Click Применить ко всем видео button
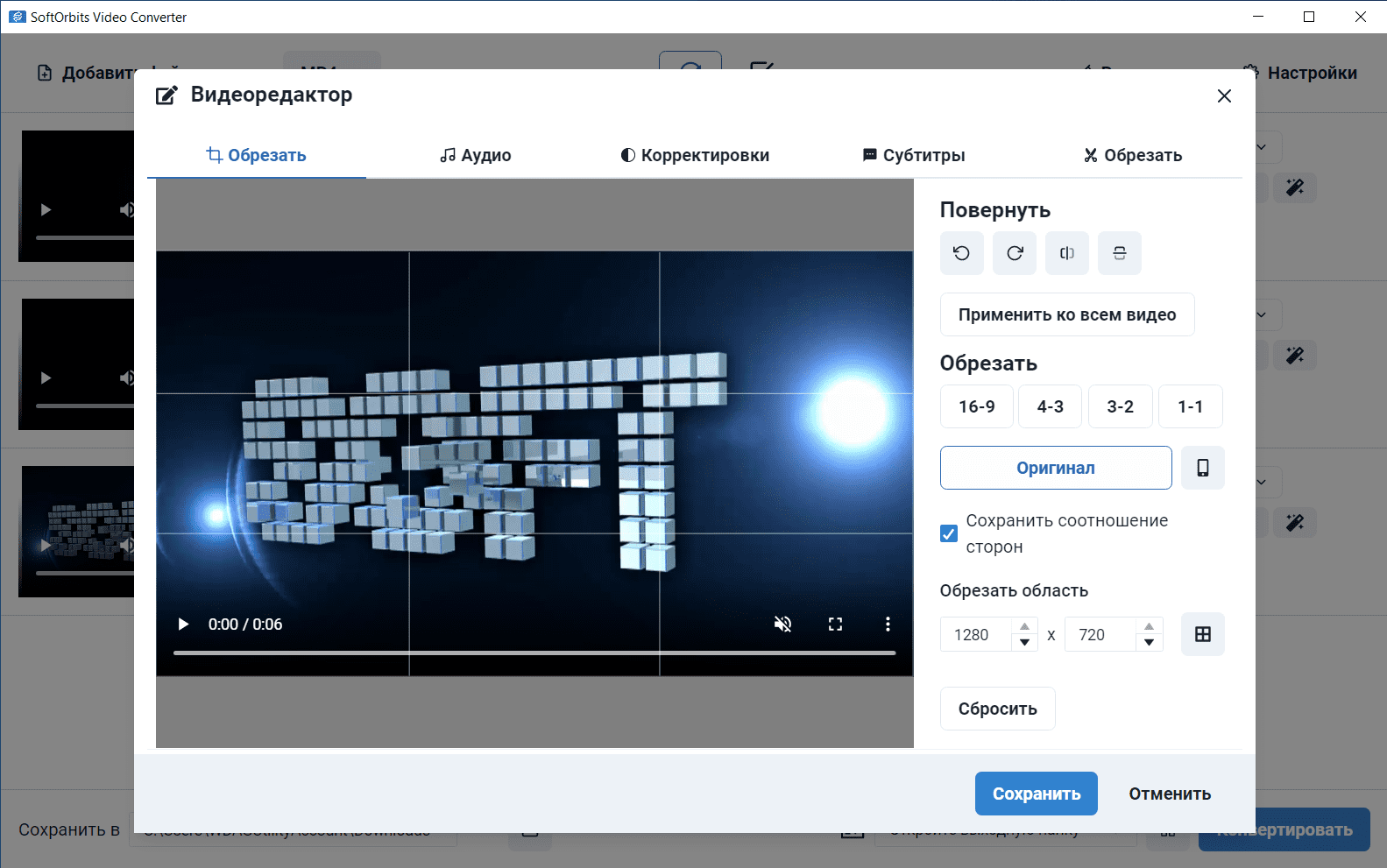This screenshot has width=1387, height=868. (x=1067, y=314)
